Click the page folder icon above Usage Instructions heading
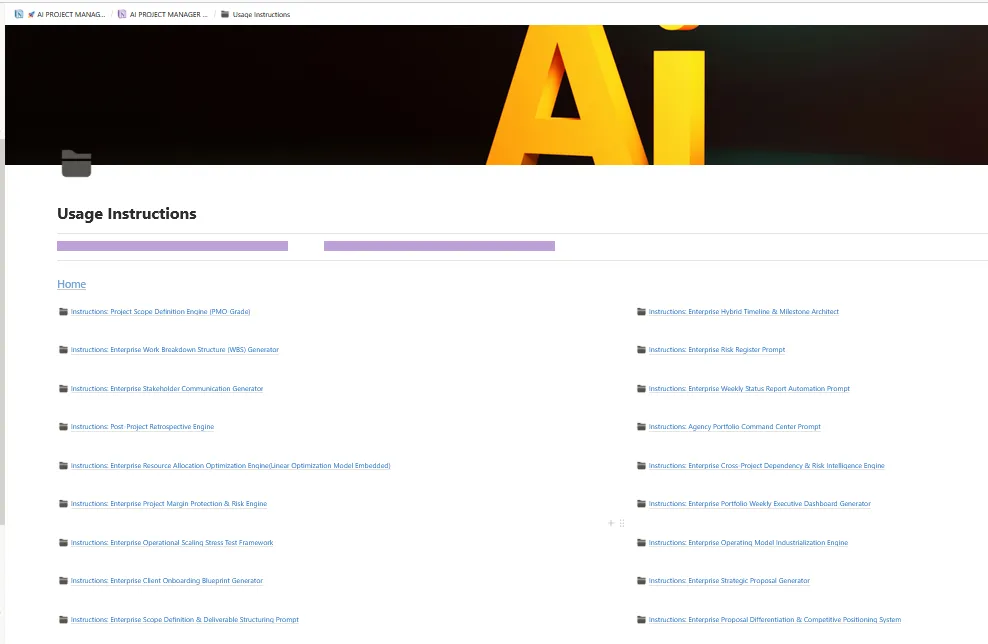This screenshot has width=988, height=644. click(x=76, y=164)
